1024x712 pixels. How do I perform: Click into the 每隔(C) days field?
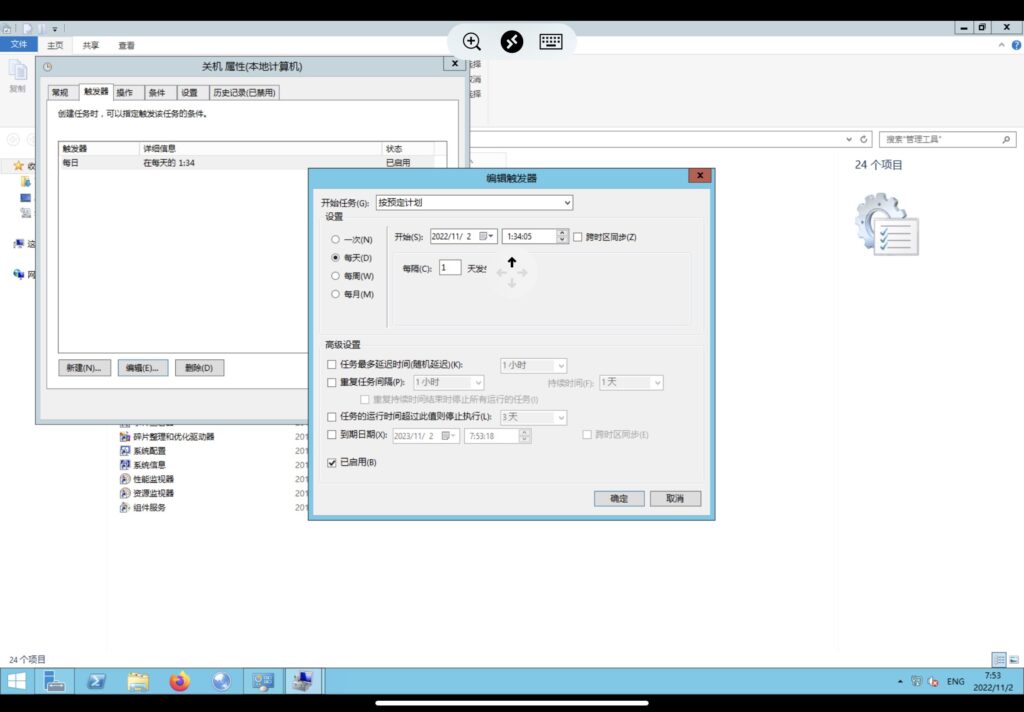click(x=449, y=267)
